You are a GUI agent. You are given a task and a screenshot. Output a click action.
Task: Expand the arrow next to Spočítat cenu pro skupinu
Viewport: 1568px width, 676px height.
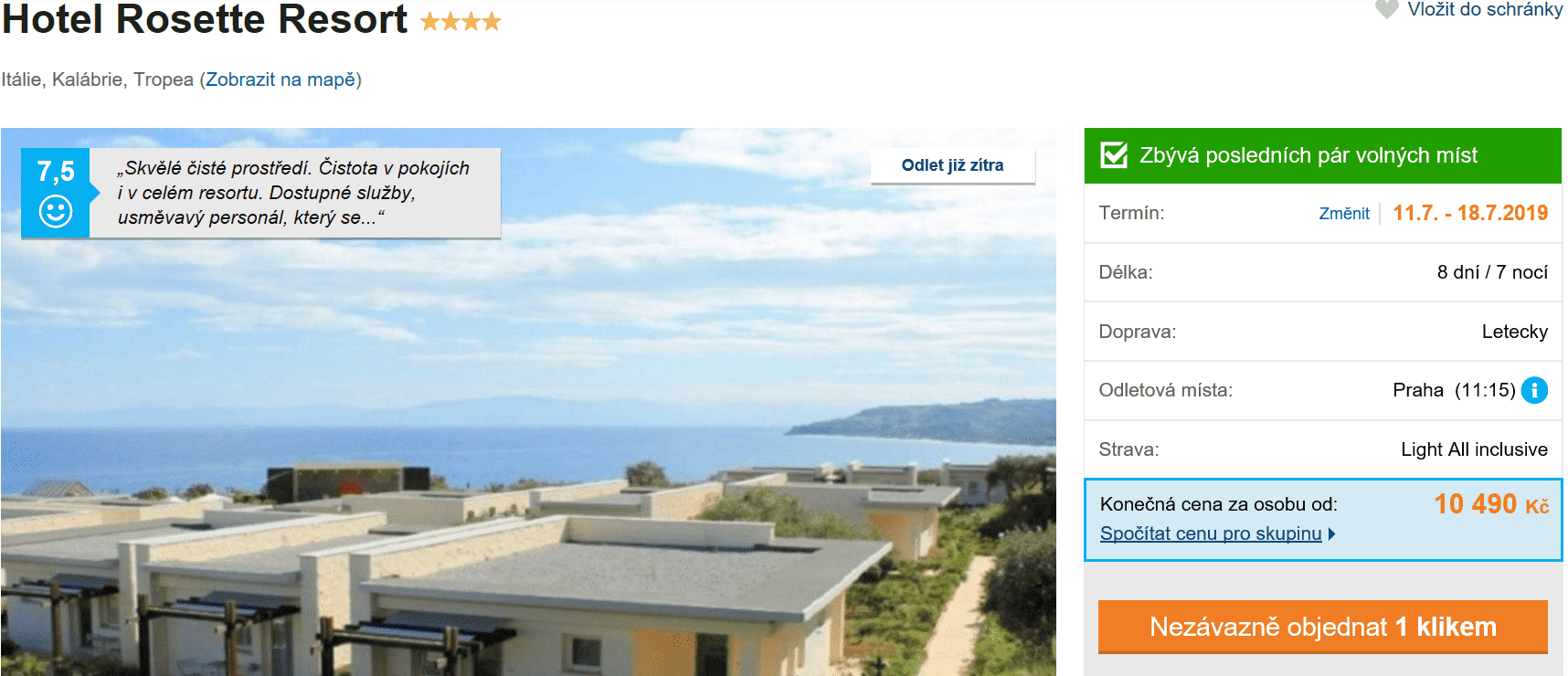coord(1332,533)
